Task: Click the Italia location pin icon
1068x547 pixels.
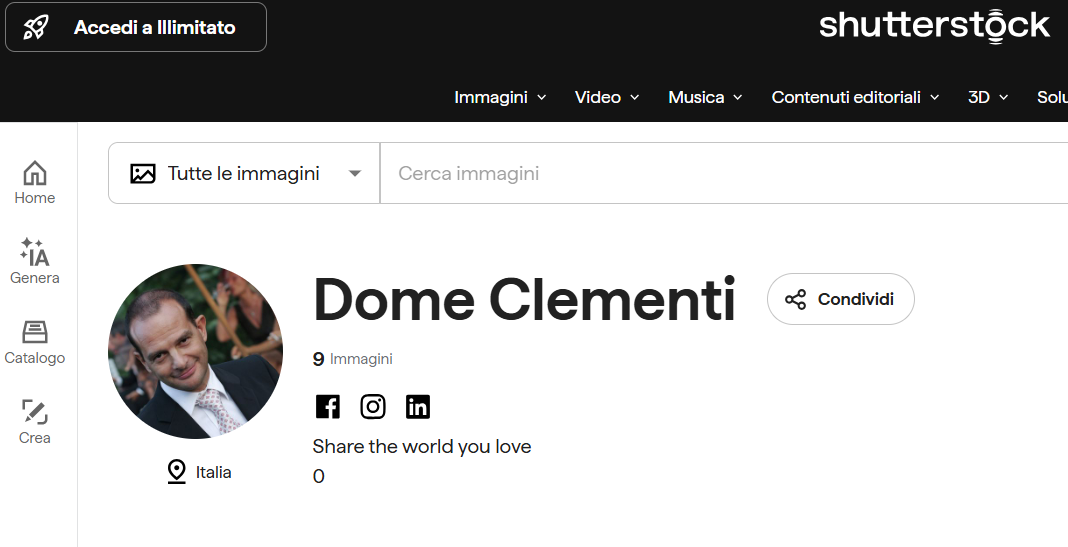Action: click(x=176, y=471)
